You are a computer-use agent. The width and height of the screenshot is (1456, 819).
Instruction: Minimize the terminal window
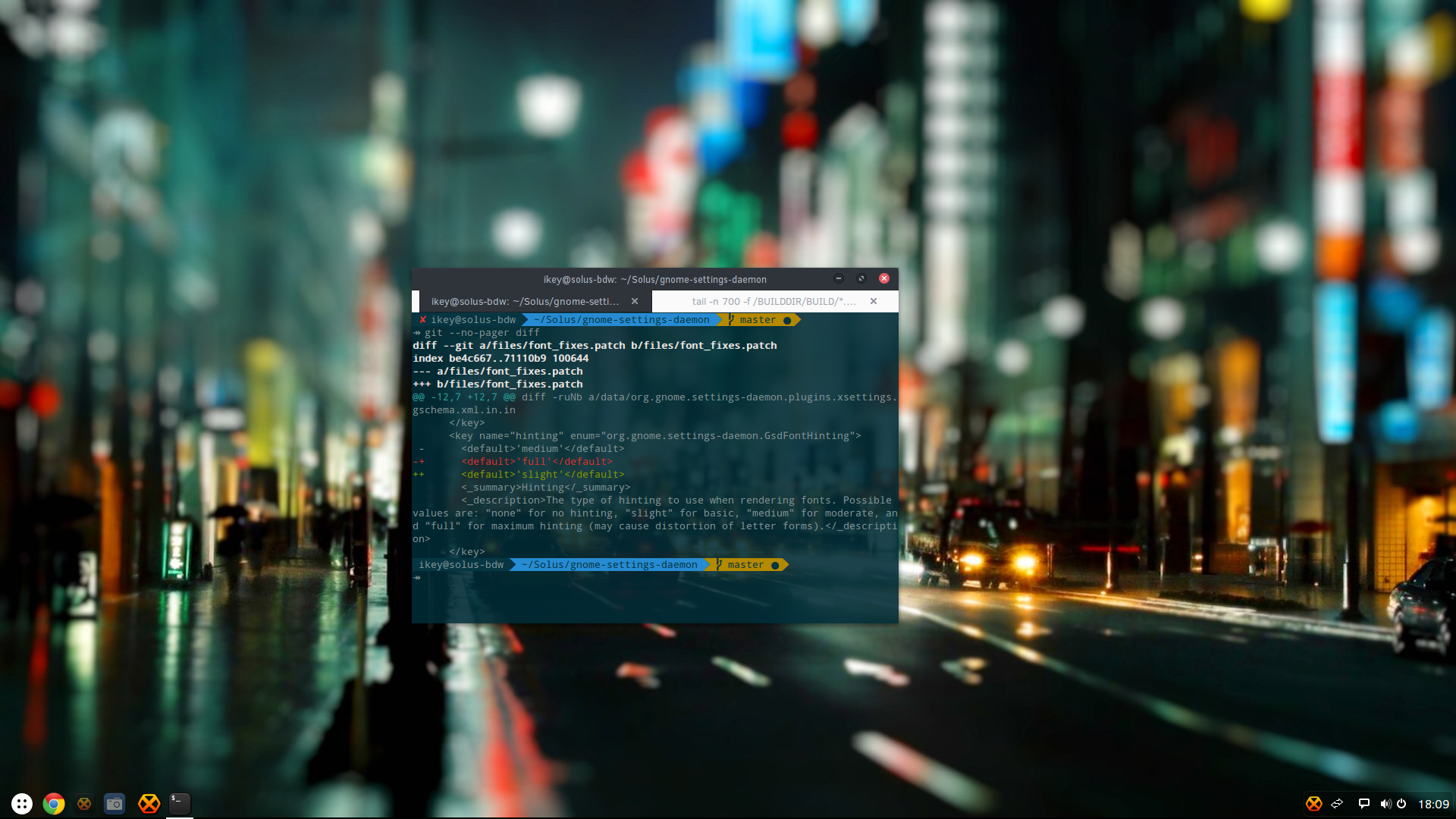[x=839, y=279]
